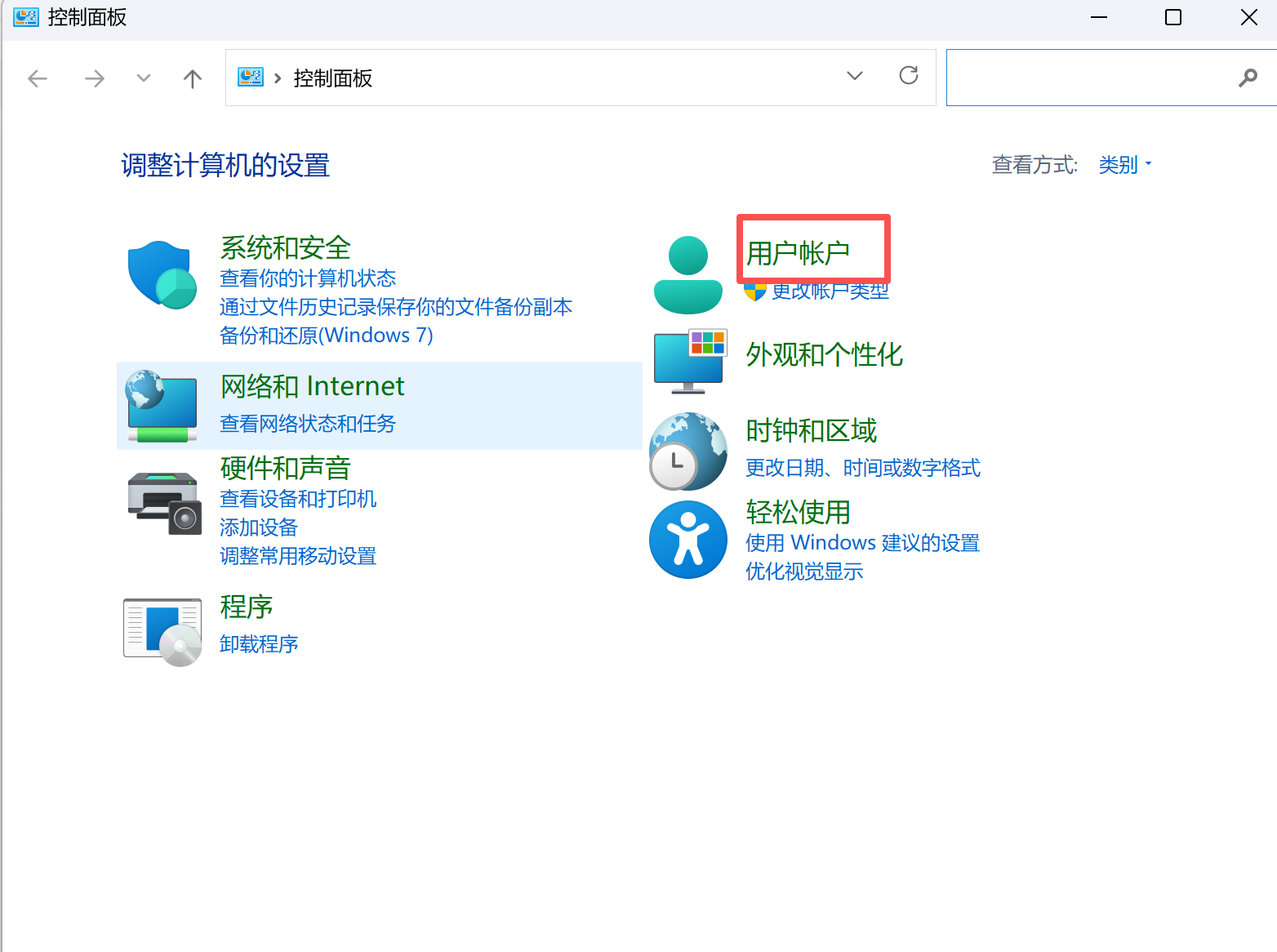Click the 用户帐户 person icon
Image resolution: width=1277 pixels, height=952 pixels.
pyautogui.click(x=688, y=270)
